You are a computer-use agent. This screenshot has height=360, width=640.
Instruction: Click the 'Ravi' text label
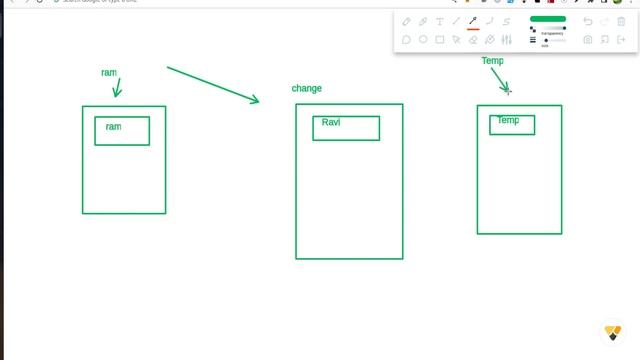[x=331, y=122]
